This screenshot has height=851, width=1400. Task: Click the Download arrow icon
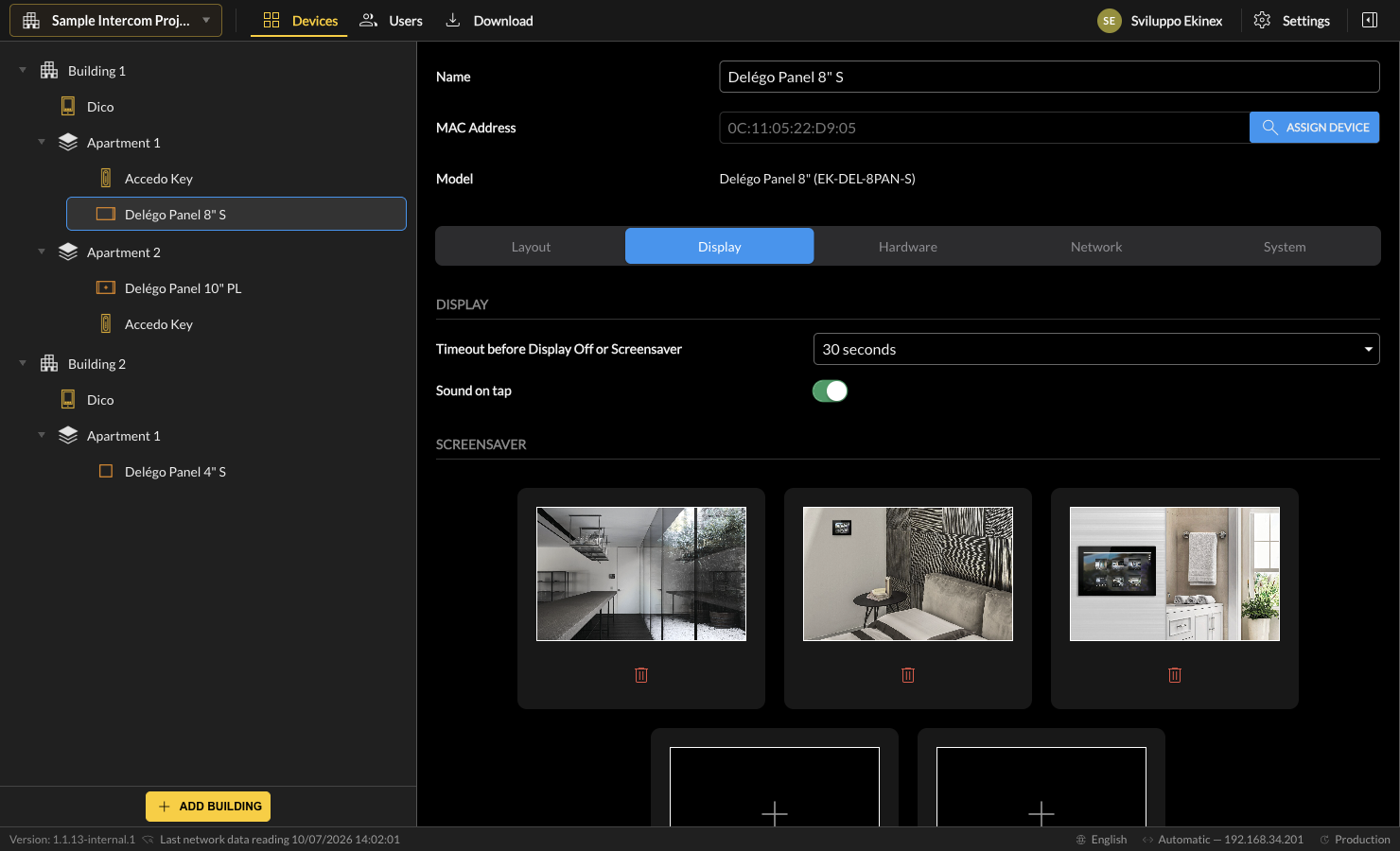pos(453,20)
